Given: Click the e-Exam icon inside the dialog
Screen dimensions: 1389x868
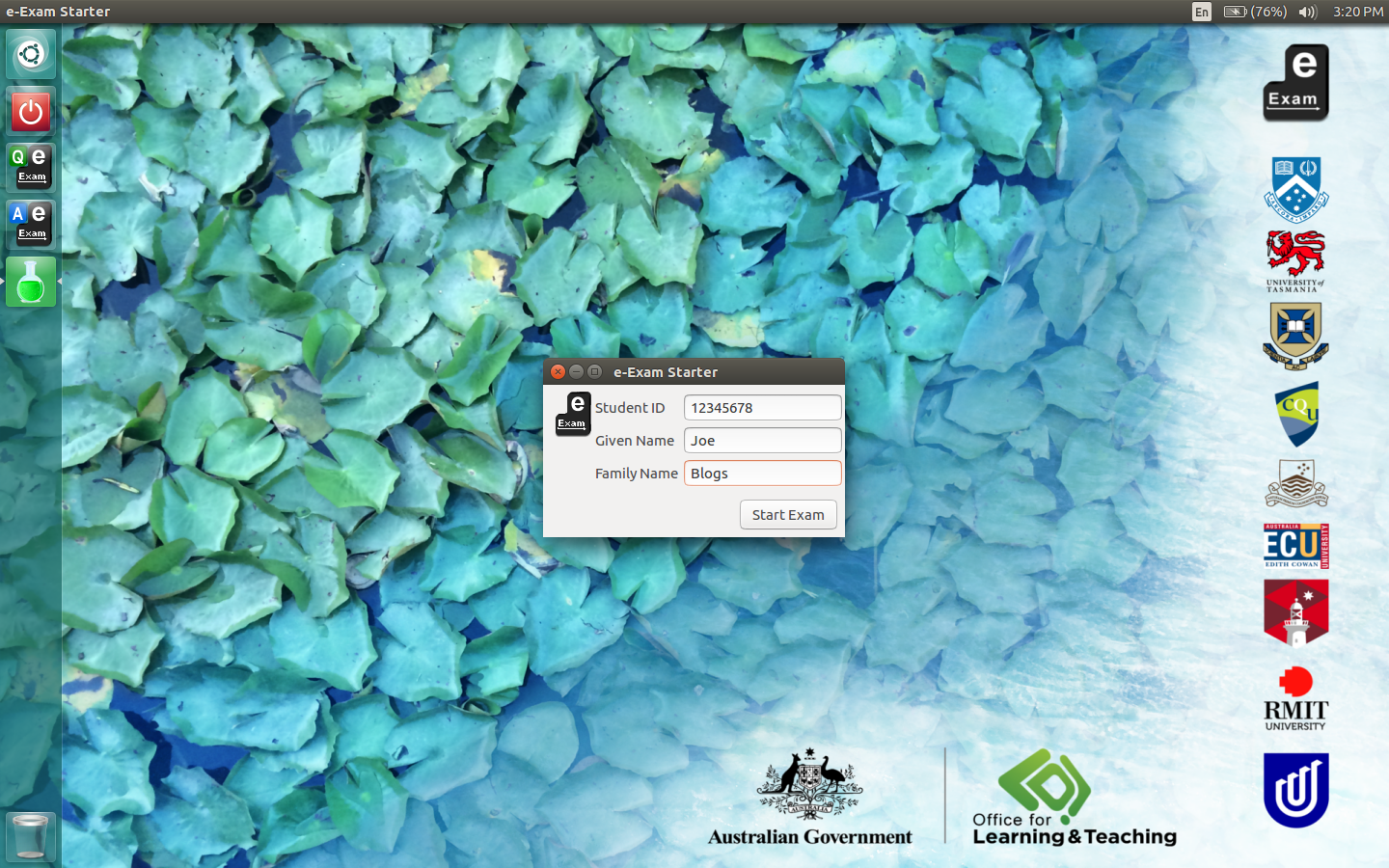Looking at the screenshot, I should tap(573, 414).
